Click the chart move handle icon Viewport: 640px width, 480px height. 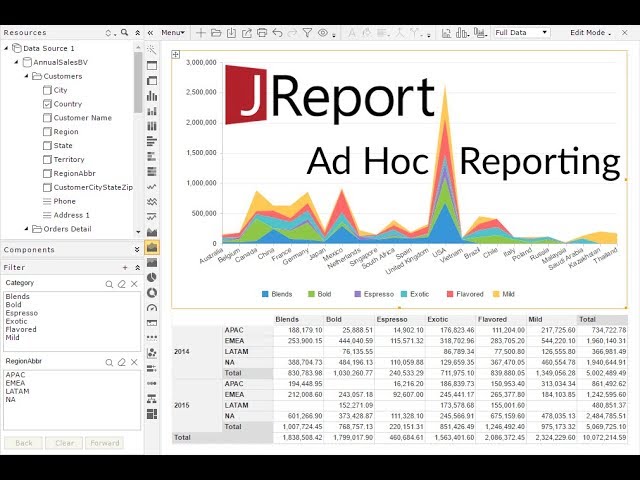pos(176,54)
